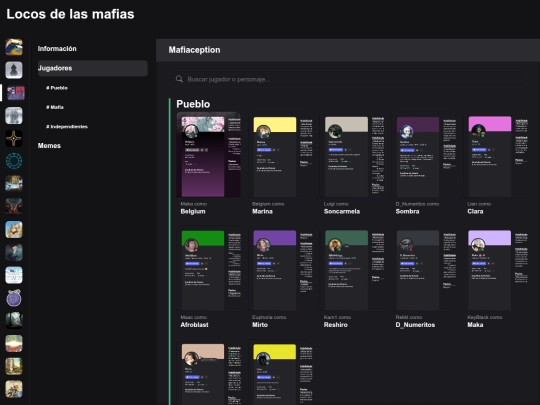Click the Pueblo section heading
The image size is (540, 405).
(x=193, y=104)
